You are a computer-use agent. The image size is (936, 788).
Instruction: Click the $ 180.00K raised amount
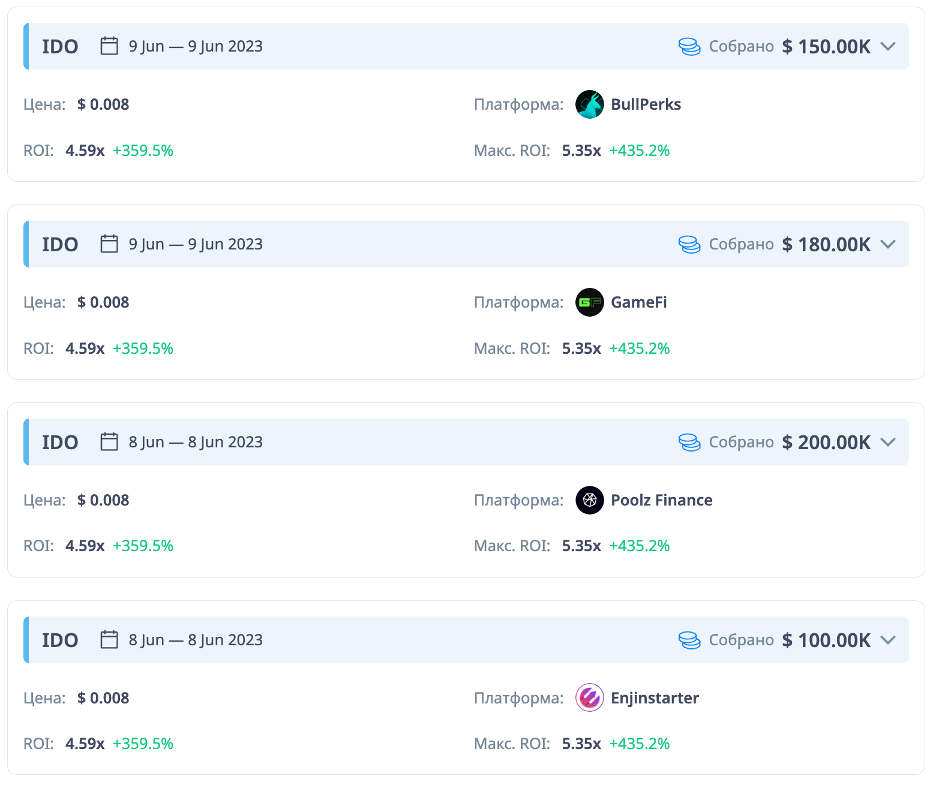click(826, 244)
